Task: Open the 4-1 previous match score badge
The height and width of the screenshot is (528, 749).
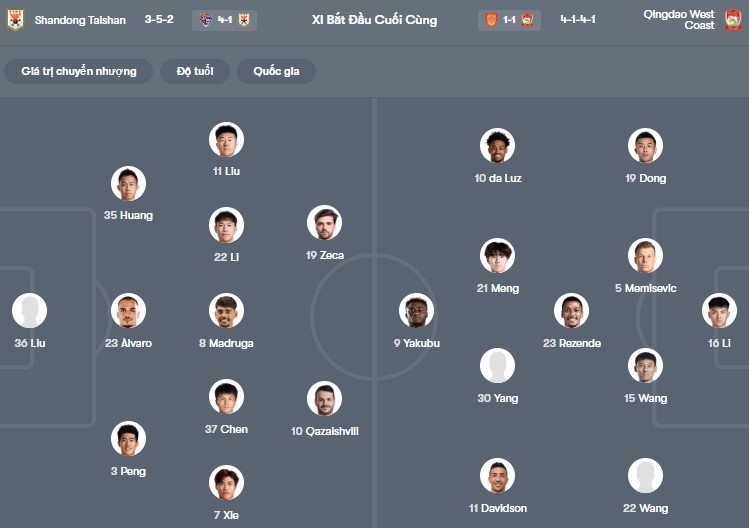Action: pos(224,20)
